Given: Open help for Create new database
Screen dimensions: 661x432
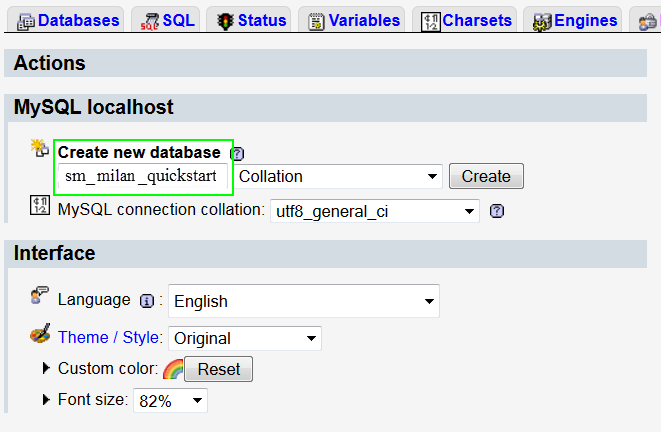Looking at the screenshot, I should tap(237, 154).
